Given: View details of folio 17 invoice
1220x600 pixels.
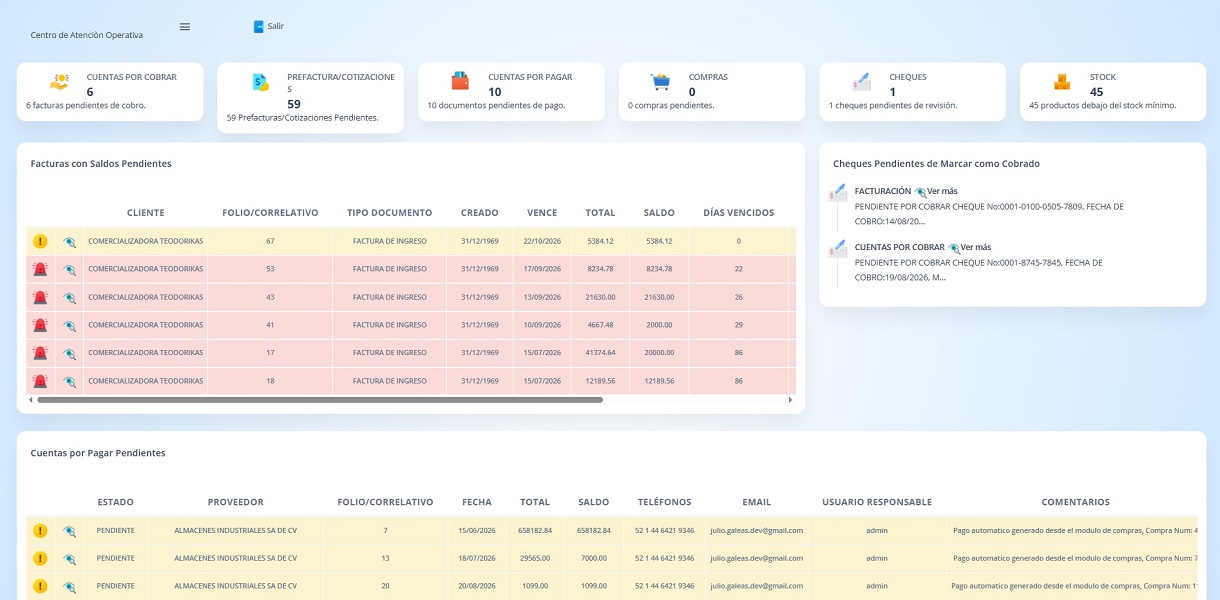Looking at the screenshot, I should (69, 353).
